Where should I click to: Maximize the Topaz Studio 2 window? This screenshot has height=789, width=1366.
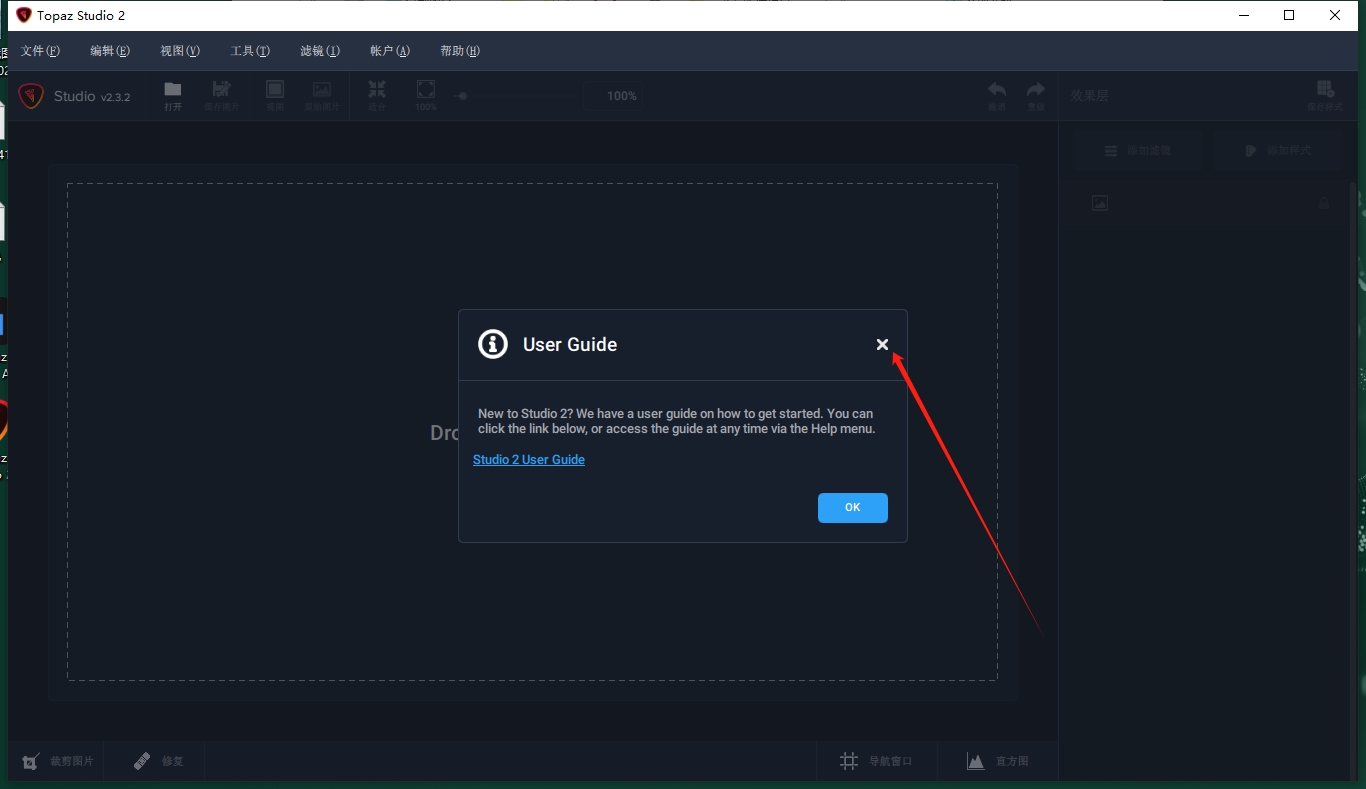[1290, 15]
